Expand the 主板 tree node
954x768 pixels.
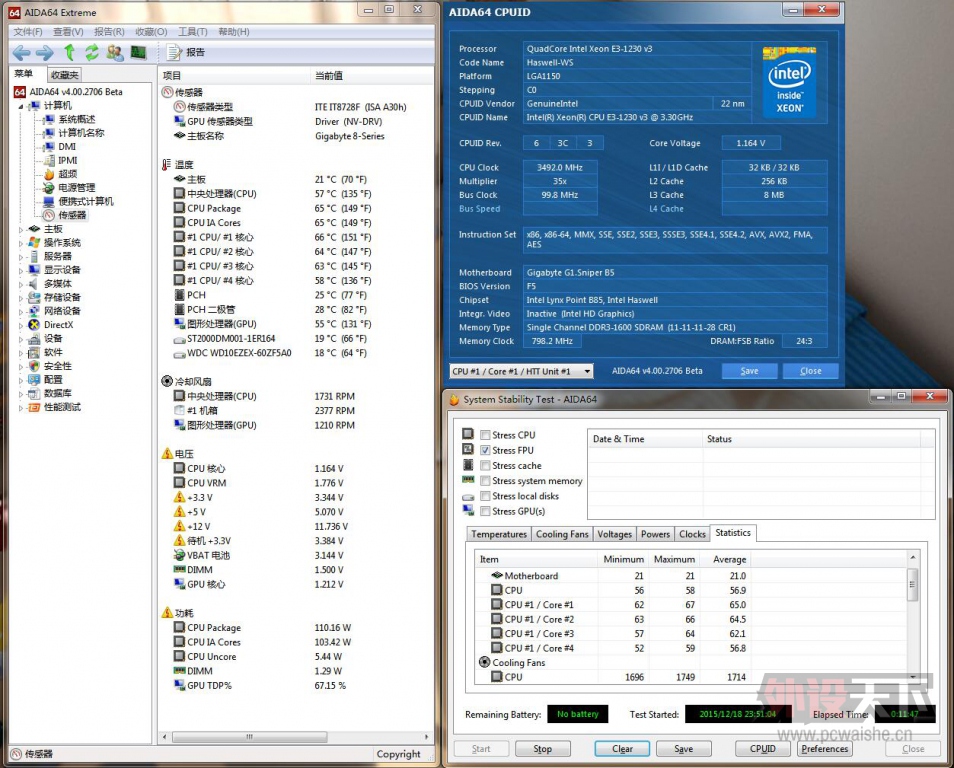[x=21, y=229]
